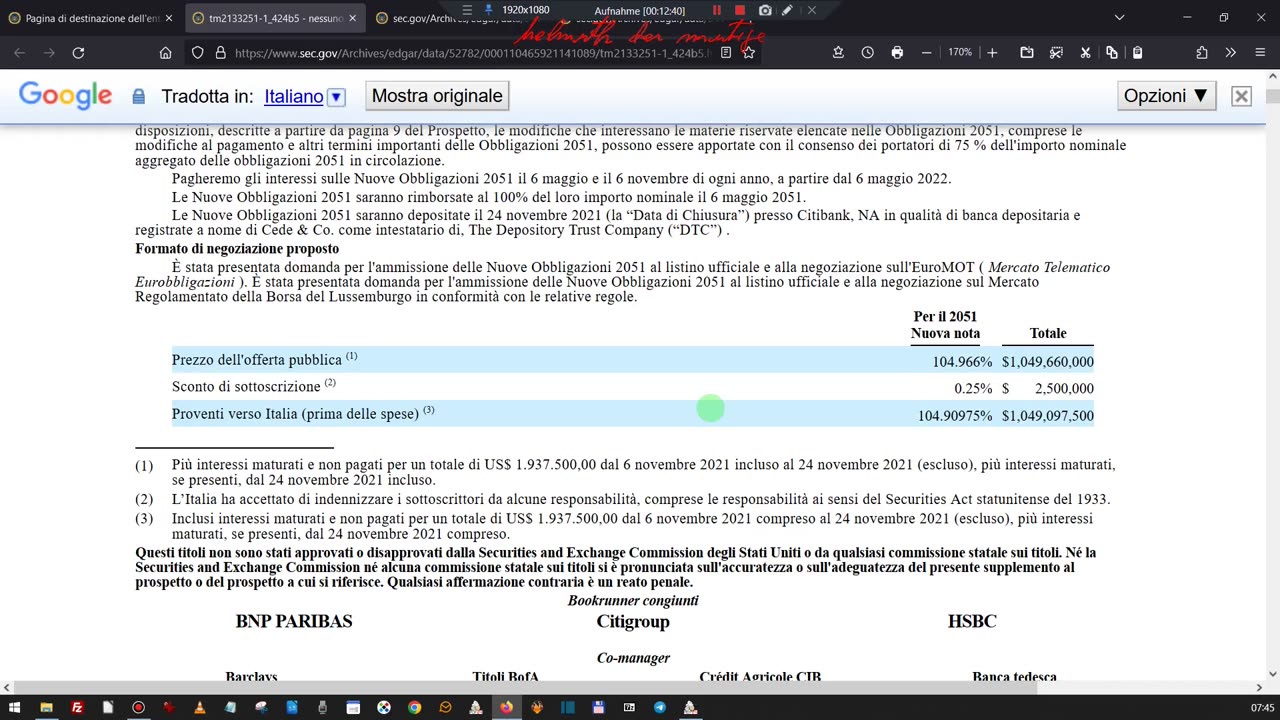Click the 'BNP PARIBAS' bookrunner name
The image size is (1280, 720).
pos(294,621)
